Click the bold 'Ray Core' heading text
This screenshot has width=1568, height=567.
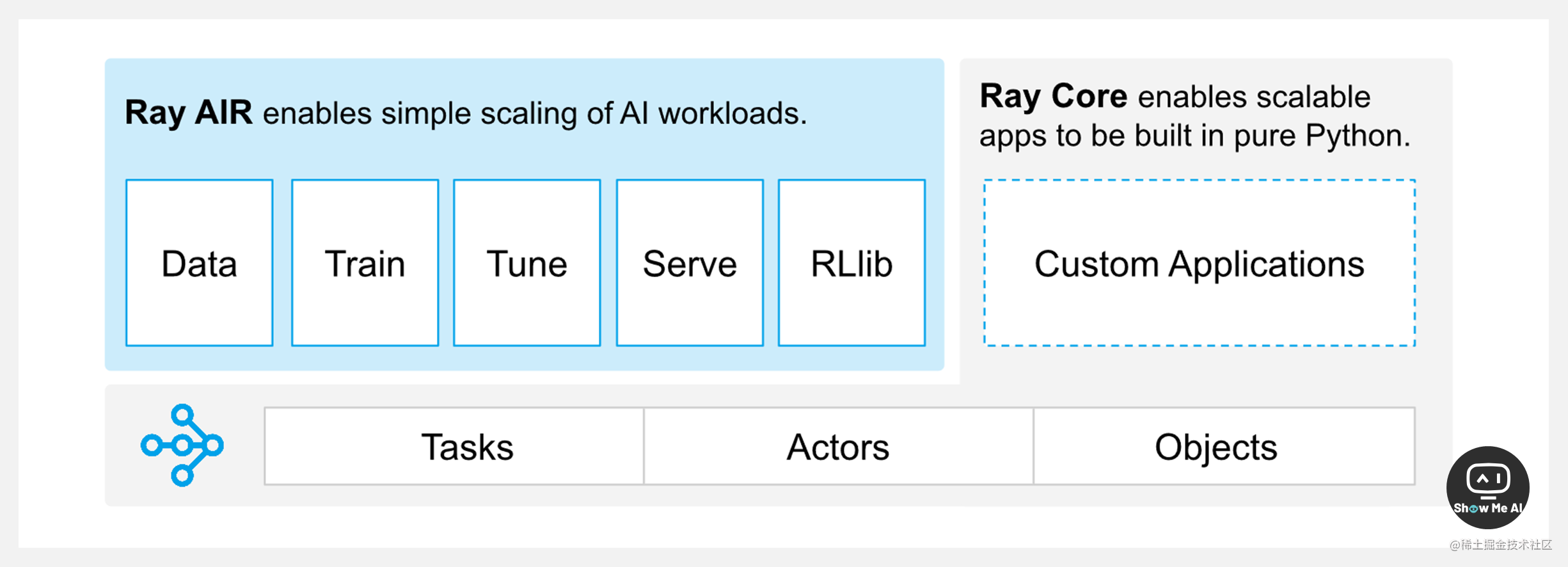pyautogui.click(x=1054, y=97)
